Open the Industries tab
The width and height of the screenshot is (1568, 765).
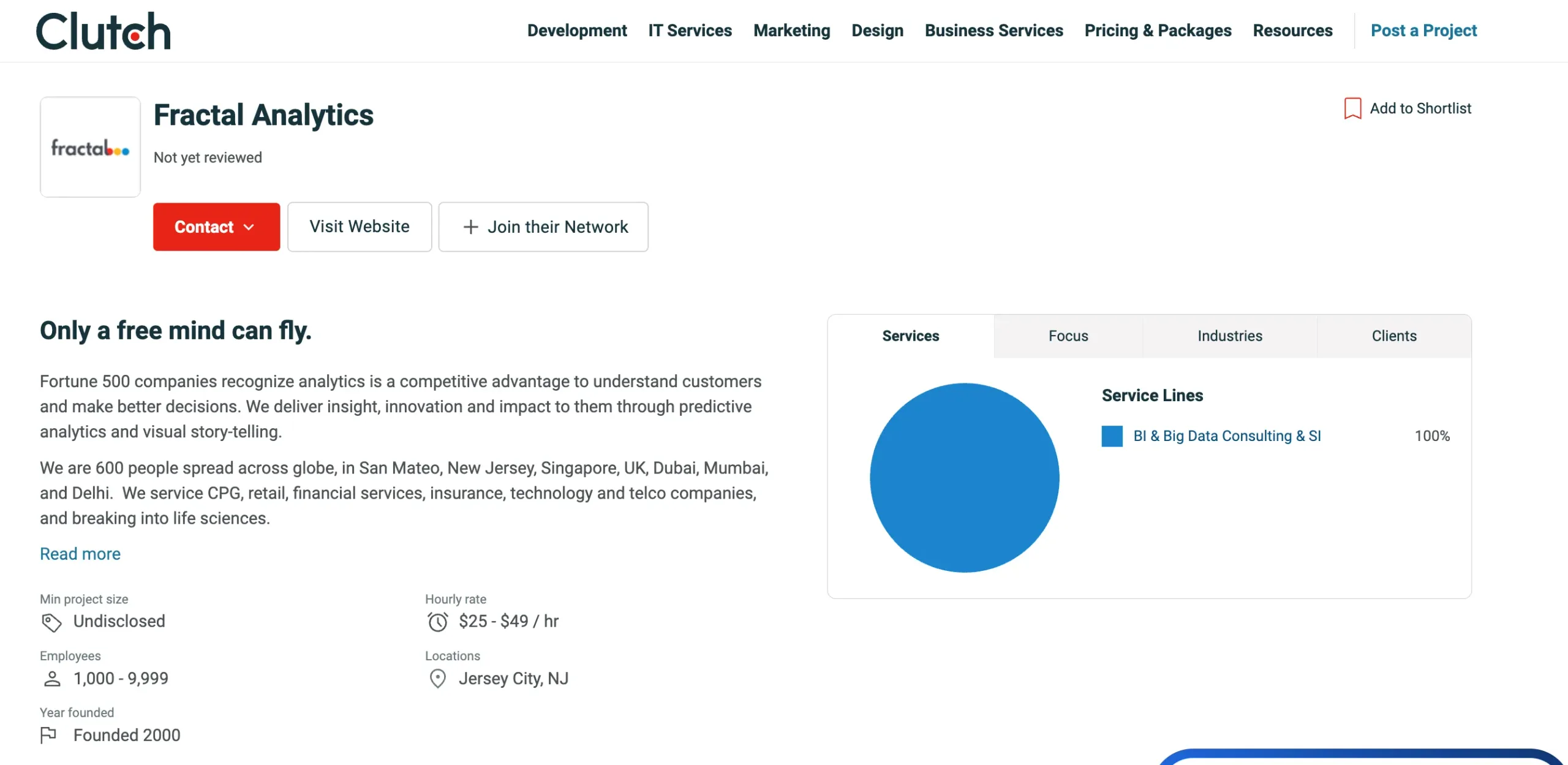coord(1229,336)
